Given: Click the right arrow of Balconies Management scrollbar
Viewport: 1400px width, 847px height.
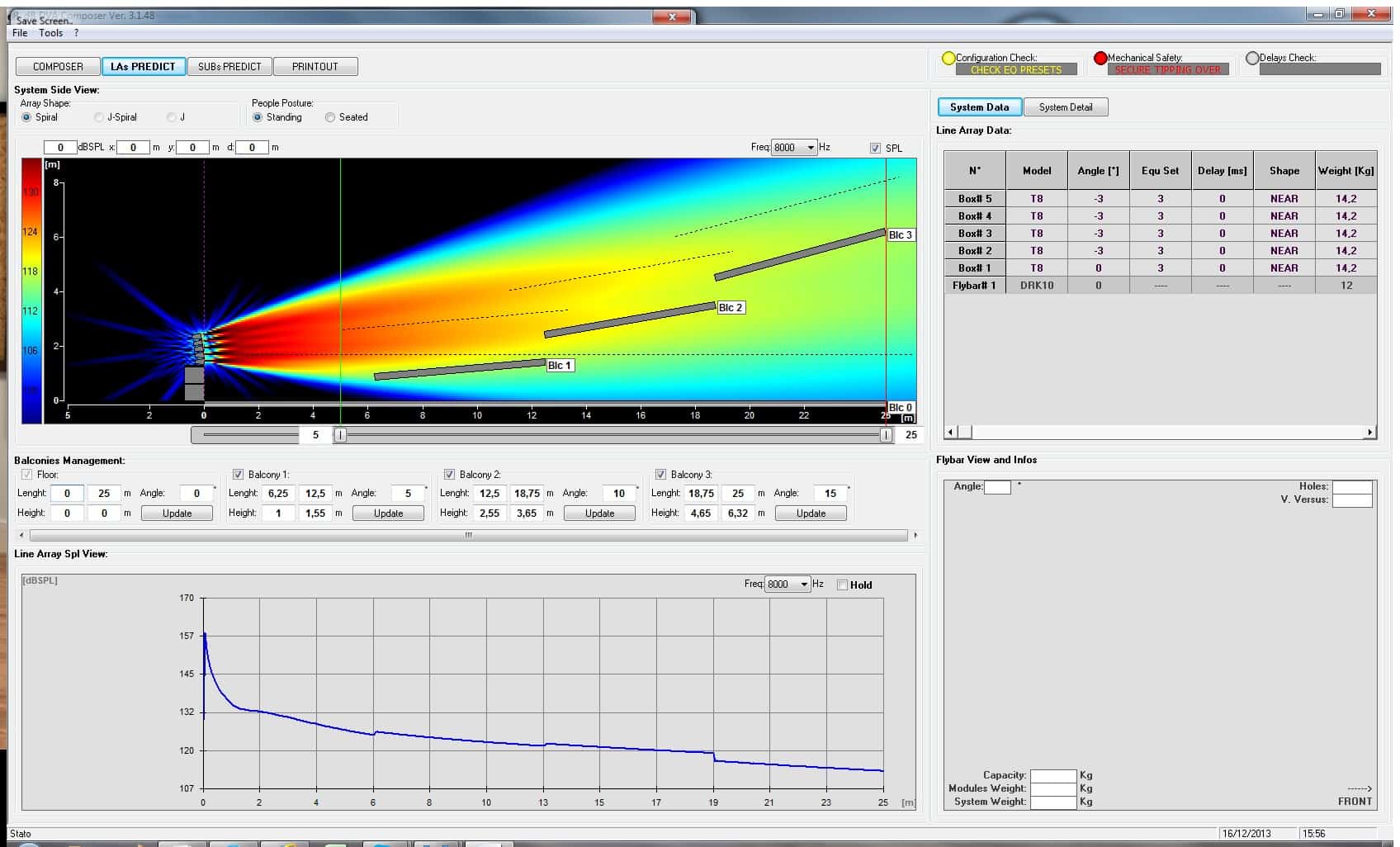Looking at the screenshot, I should click(x=915, y=535).
